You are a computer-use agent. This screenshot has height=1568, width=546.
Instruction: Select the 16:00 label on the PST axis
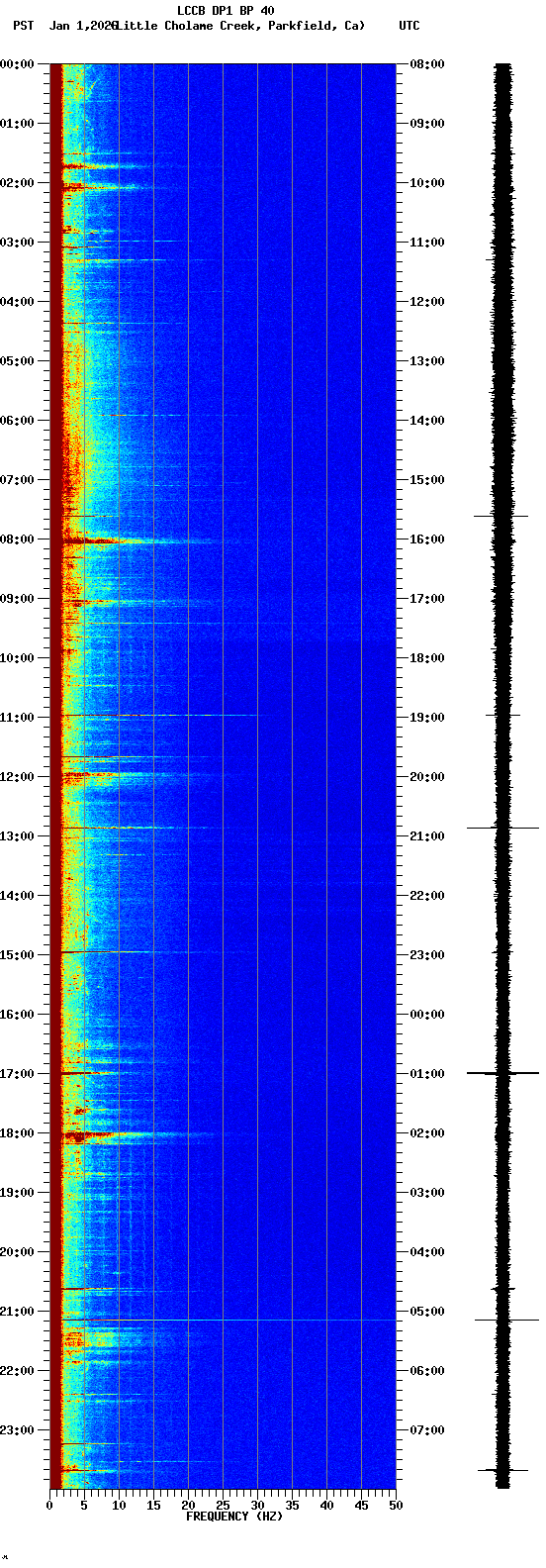[17, 1015]
